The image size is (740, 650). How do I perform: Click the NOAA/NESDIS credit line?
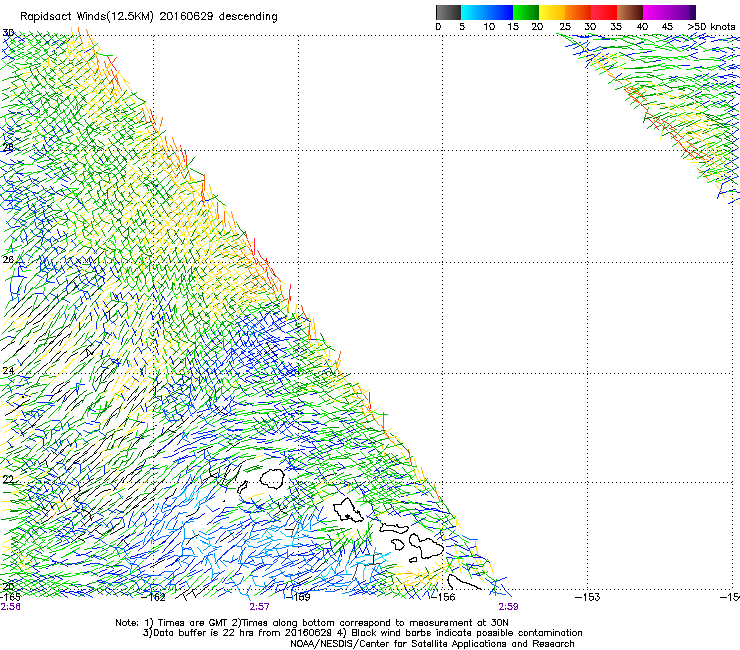tap(432, 644)
